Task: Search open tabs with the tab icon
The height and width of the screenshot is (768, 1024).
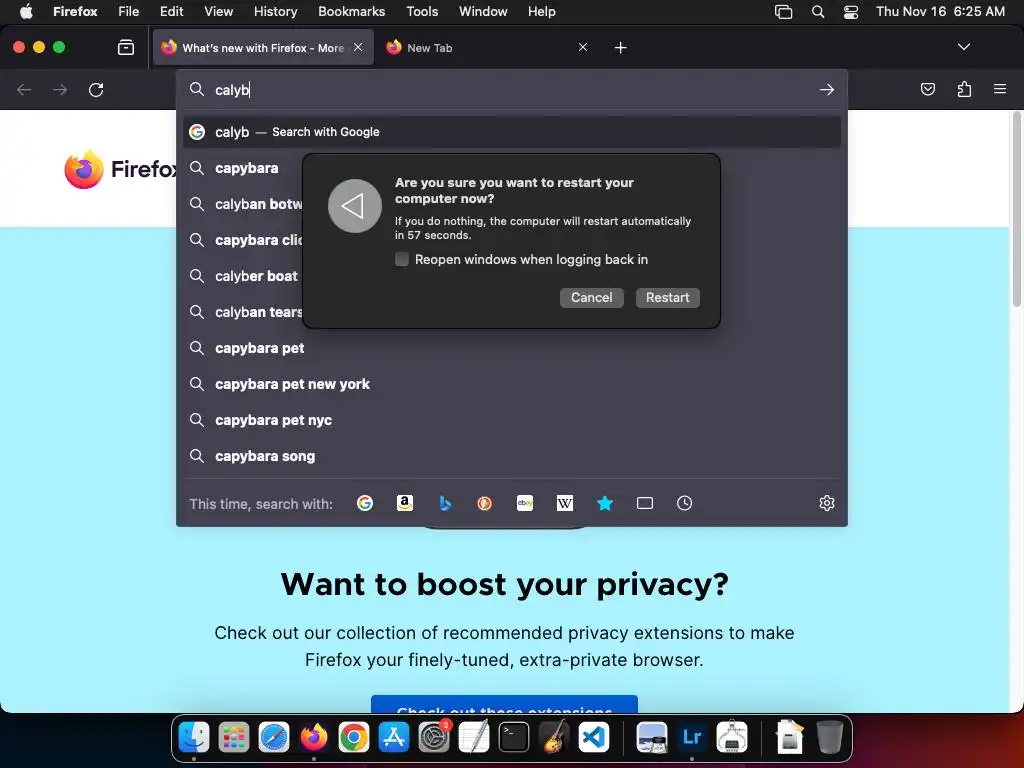Action: (645, 503)
